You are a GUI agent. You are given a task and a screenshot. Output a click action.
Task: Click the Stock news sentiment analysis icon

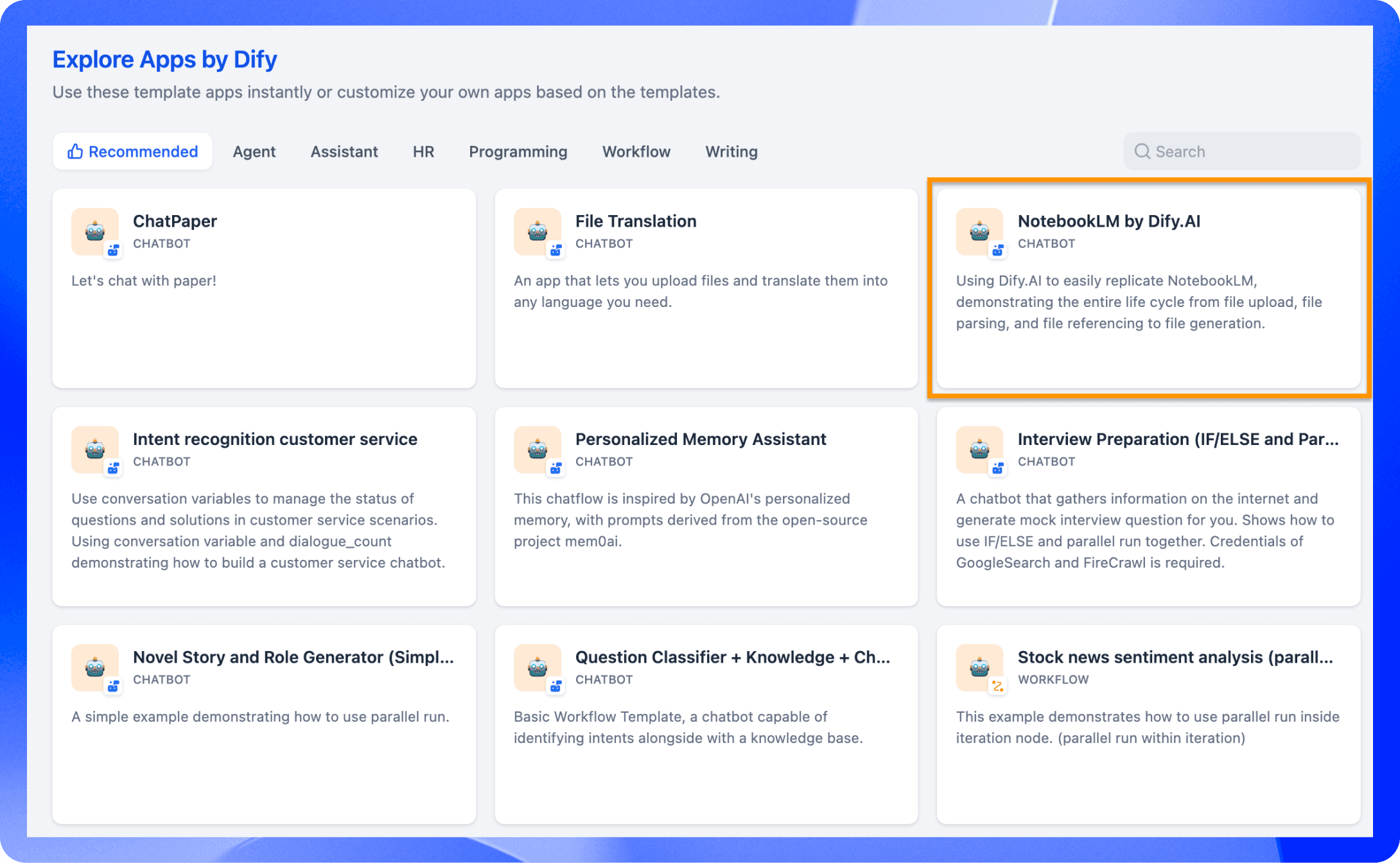979,668
